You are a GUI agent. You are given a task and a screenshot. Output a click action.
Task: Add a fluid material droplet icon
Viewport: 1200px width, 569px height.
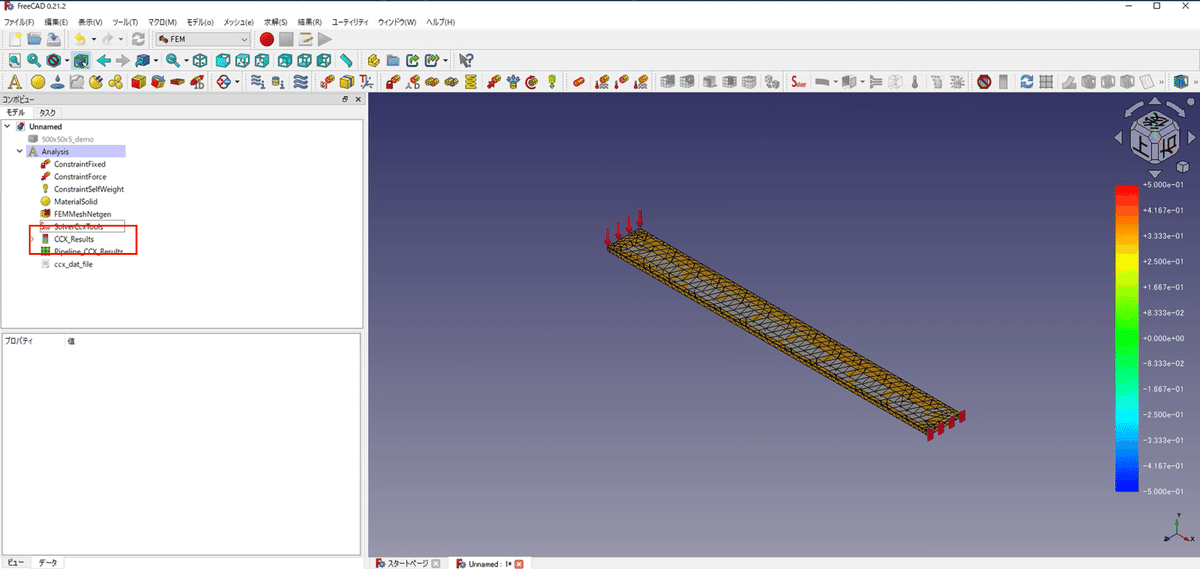click(x=57, y=81)
